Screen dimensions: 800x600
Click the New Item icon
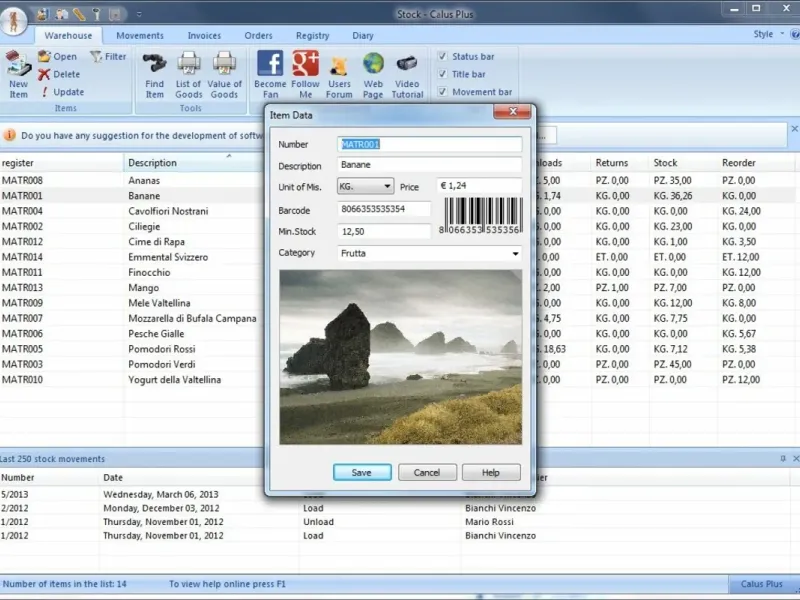point(18,65)
